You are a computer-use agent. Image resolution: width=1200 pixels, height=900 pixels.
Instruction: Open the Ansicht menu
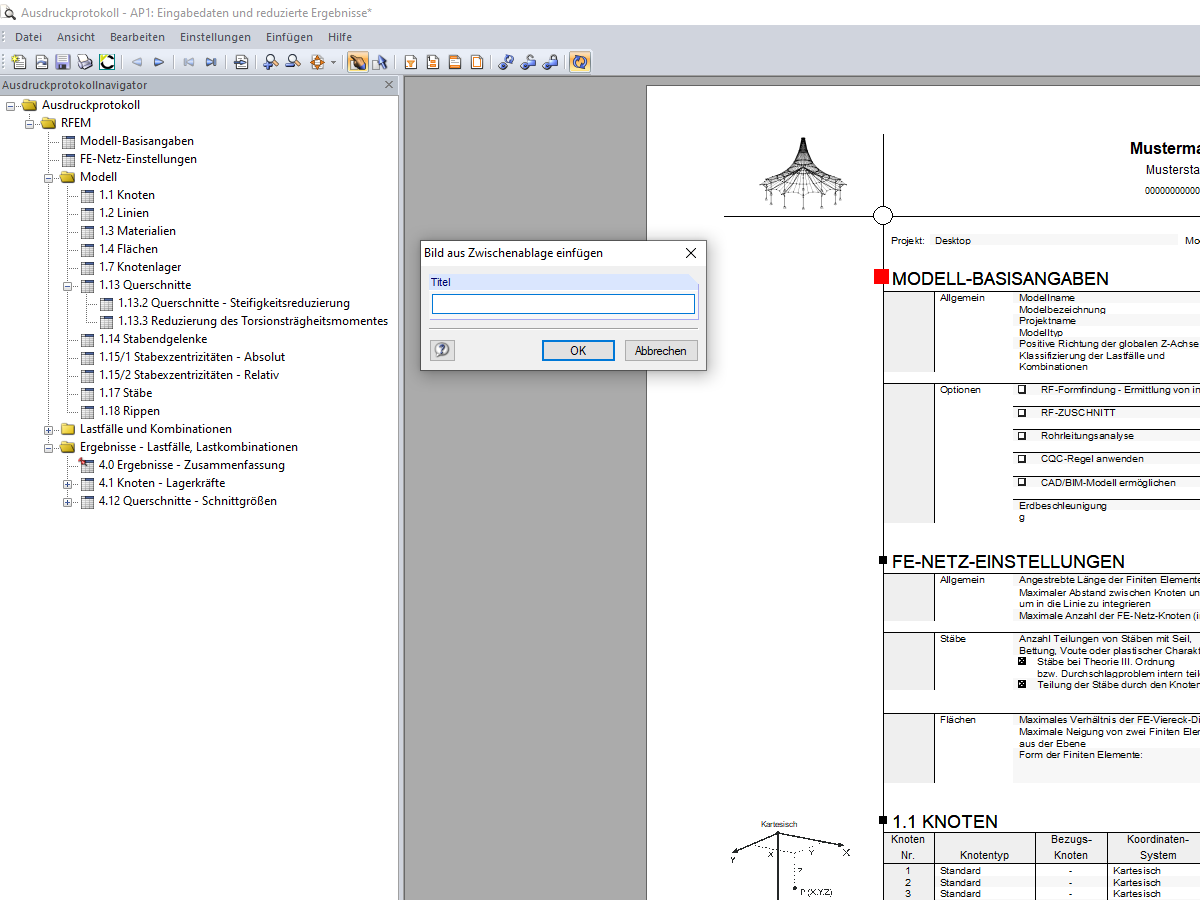pos(76,37)
